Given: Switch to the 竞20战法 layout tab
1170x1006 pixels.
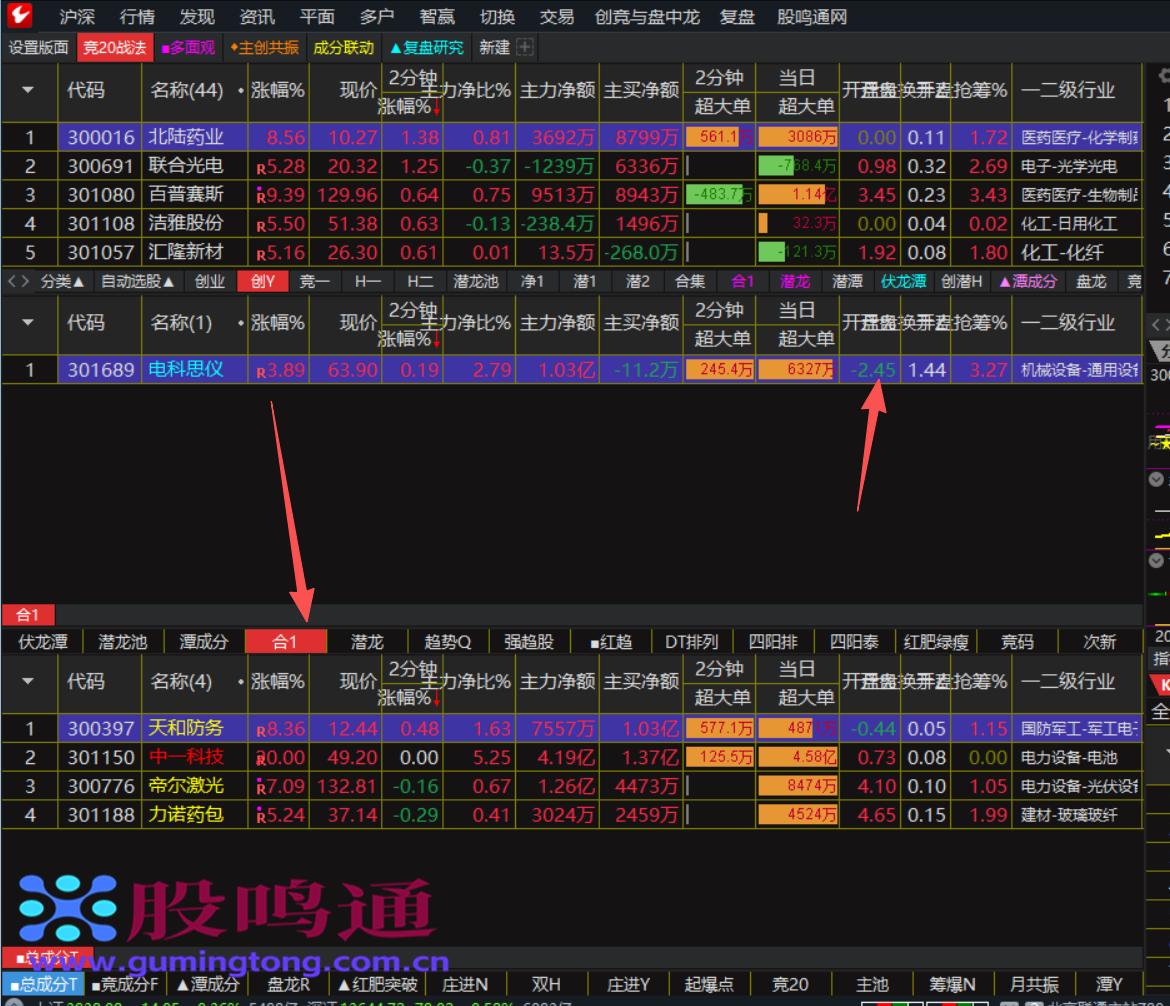Looking at the screenshot, I should click(114, 48).
